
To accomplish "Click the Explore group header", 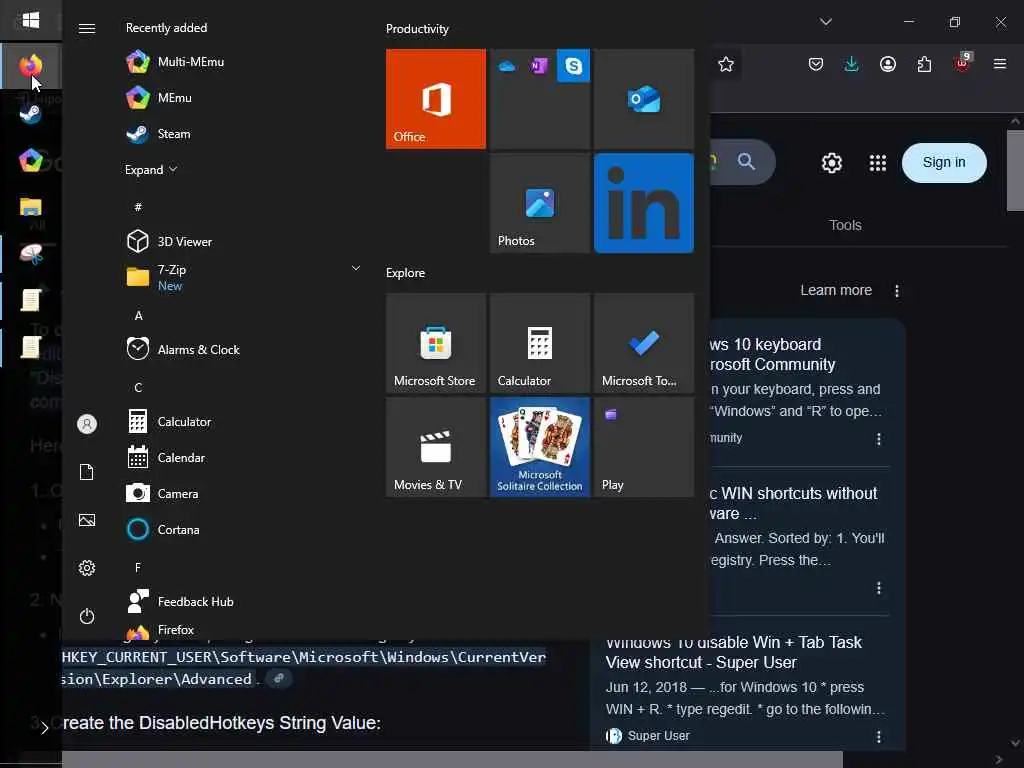I will 405,273.
